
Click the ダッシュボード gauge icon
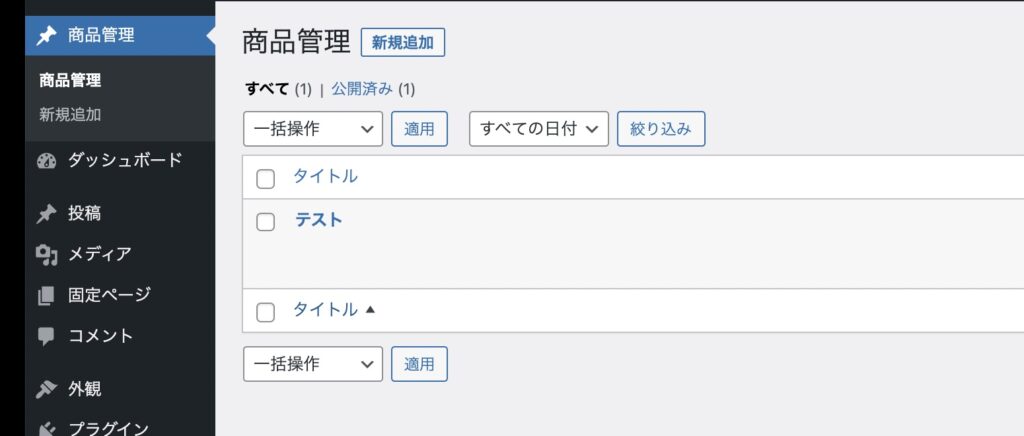46,160
